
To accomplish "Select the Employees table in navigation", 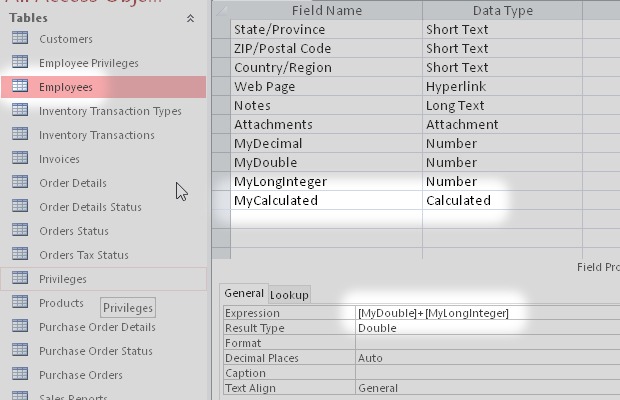I will (66, 87).
